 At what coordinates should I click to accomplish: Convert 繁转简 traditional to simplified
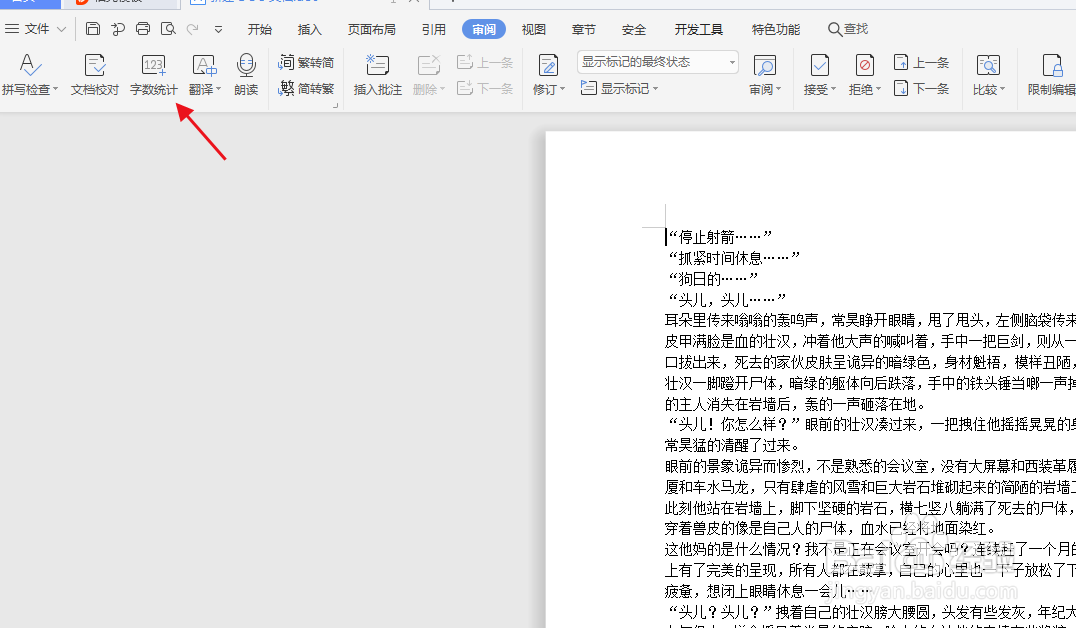tap(306, 62)
